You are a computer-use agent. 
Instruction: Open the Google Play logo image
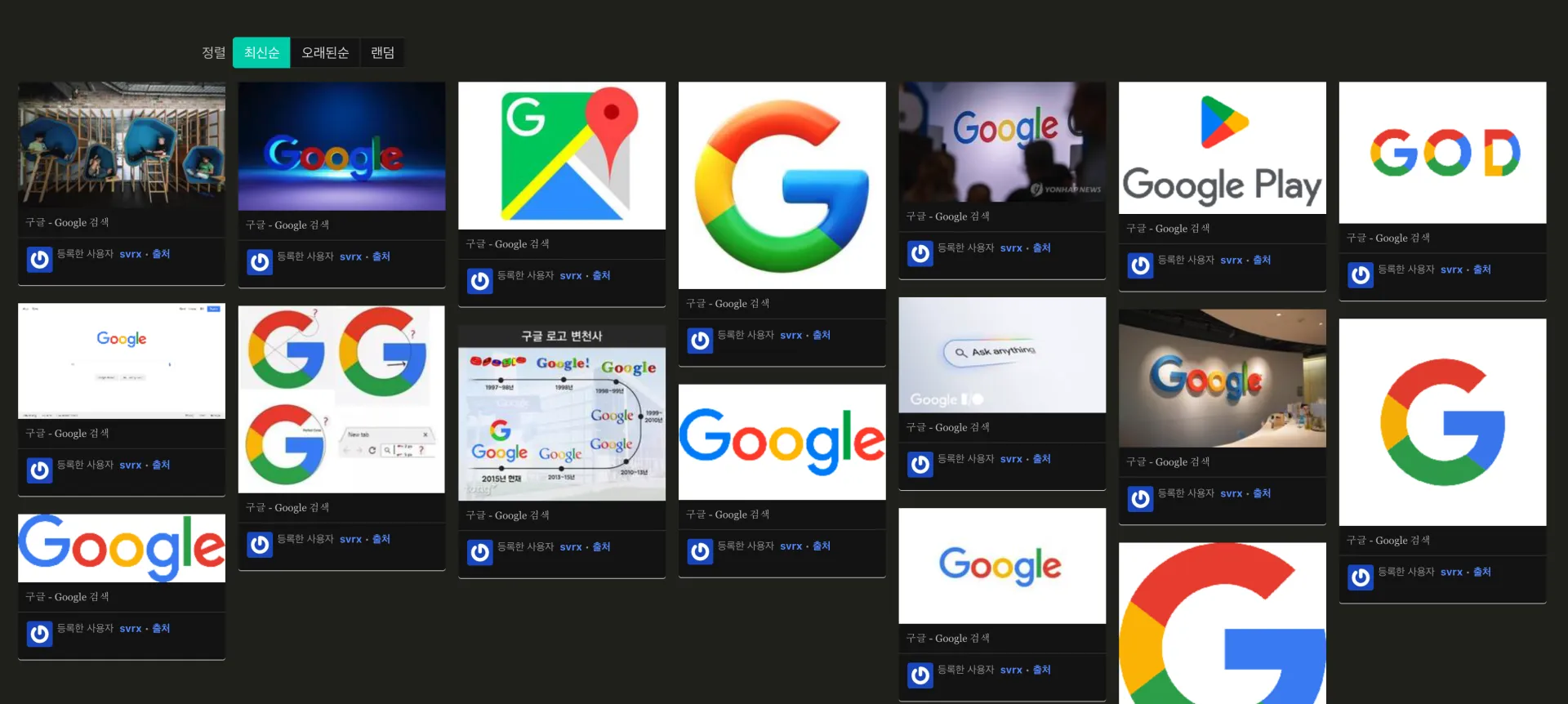(x=1223, y=148)
